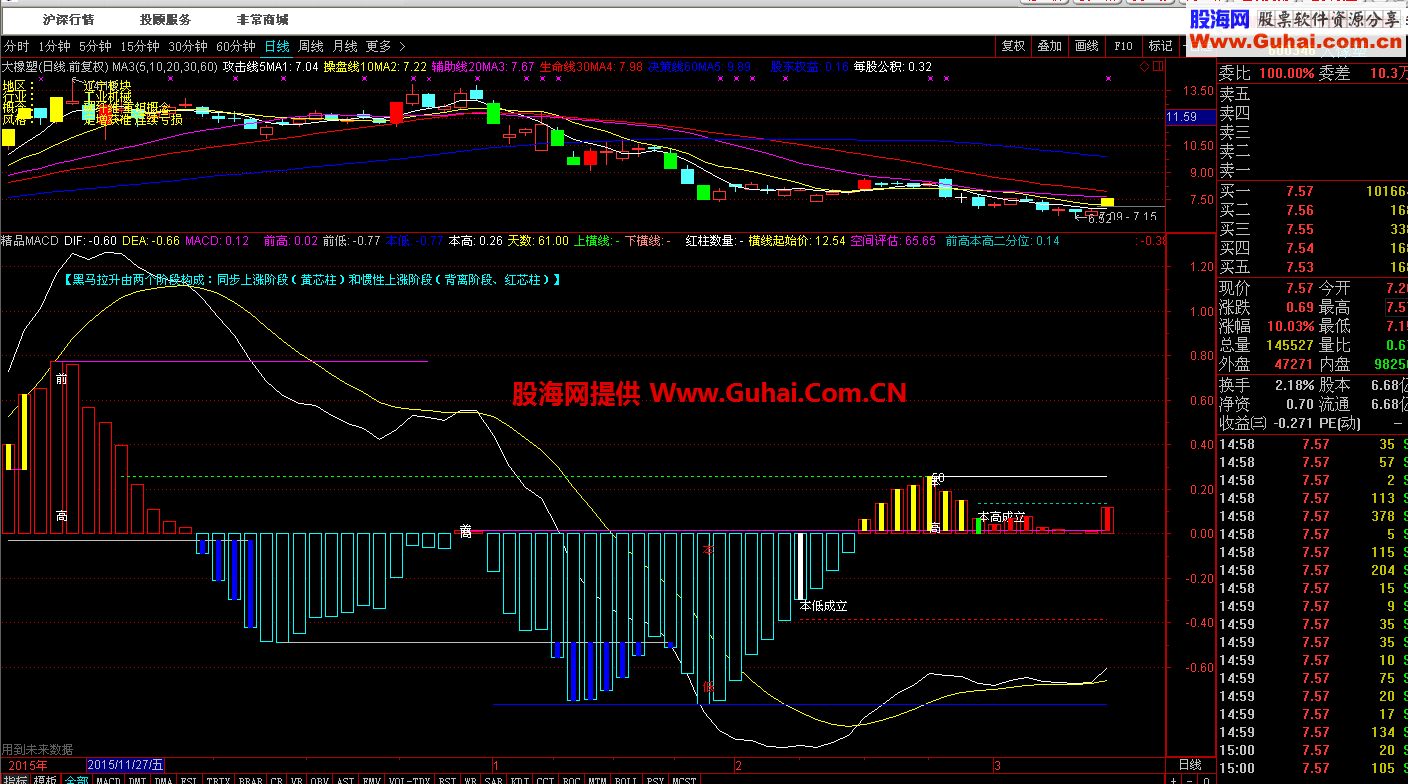The image size is (1408, 784).
Task: Click the 本低成立 label on MACD chart
Action: [x=824, y=605]
